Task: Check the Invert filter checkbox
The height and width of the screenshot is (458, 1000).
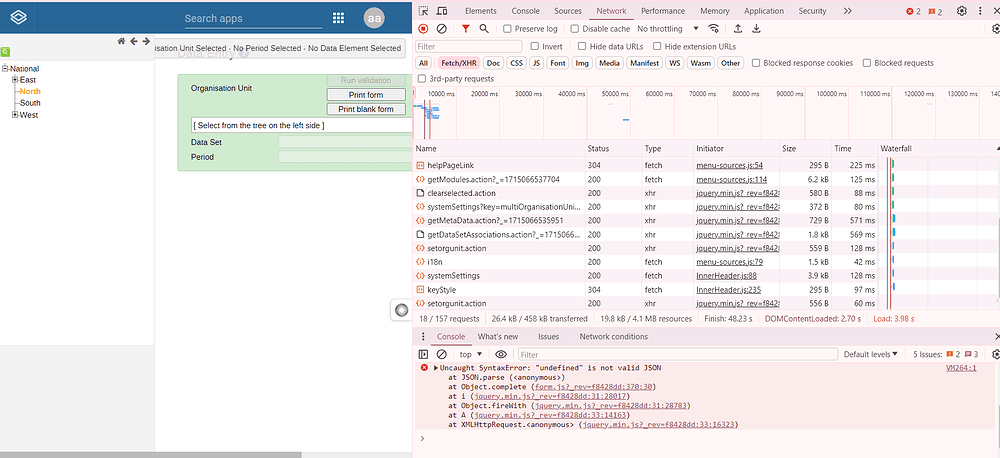Action: 535,47
